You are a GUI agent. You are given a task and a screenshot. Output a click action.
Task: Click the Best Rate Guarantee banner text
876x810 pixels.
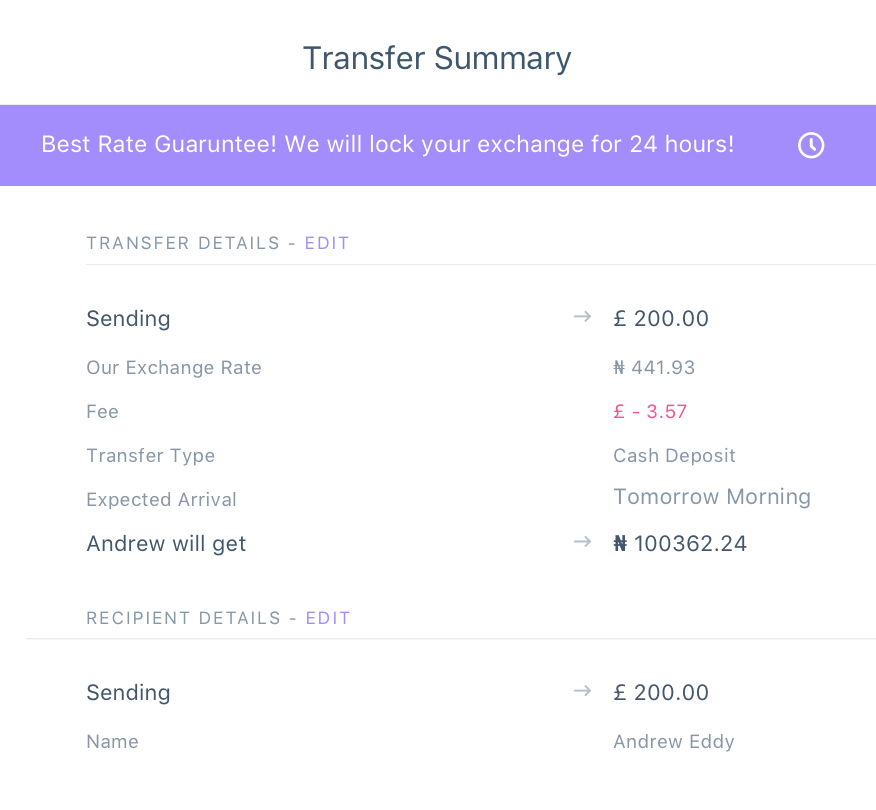click(x=388, y=144)
